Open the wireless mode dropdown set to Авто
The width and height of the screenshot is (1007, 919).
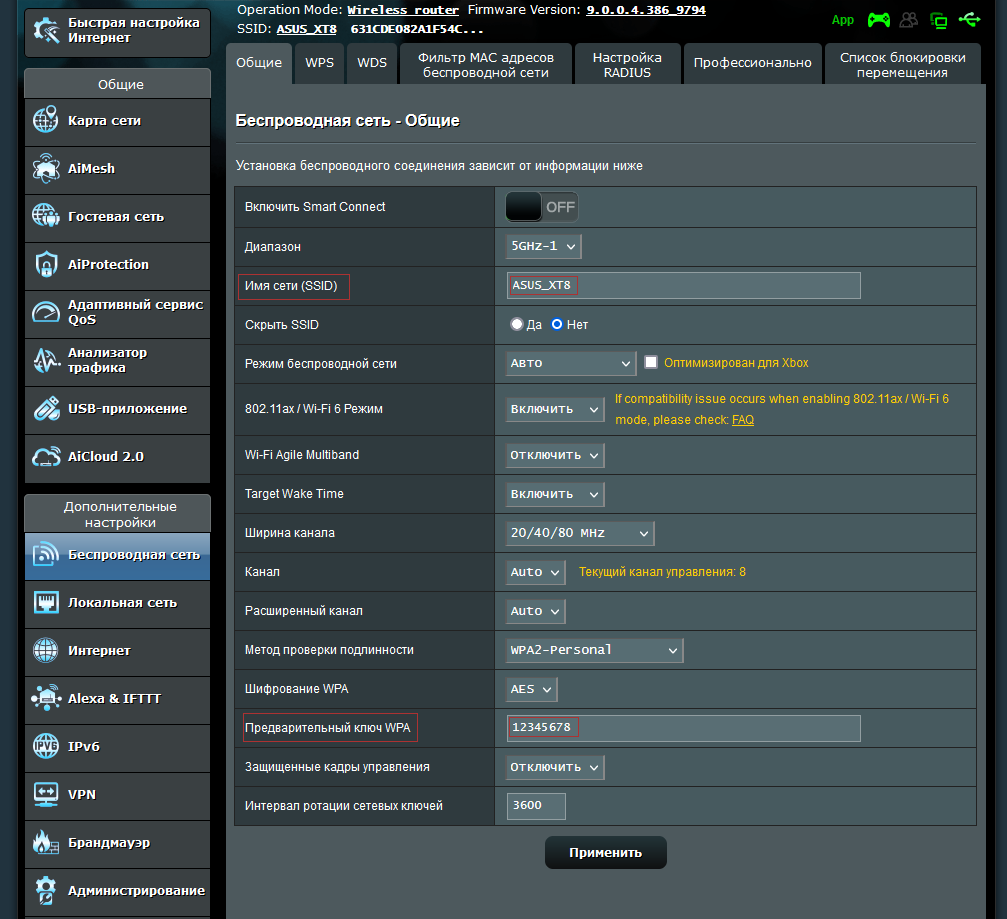coord(570,363)
